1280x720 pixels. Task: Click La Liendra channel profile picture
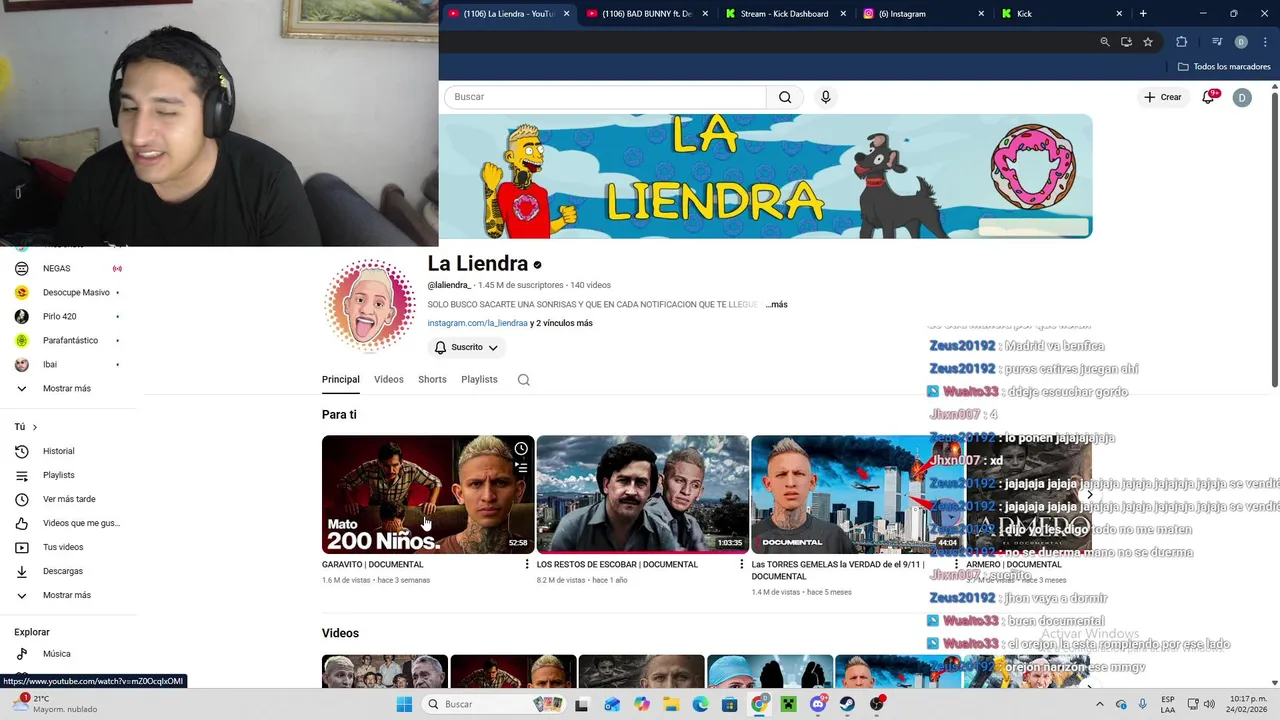[369, 304]
